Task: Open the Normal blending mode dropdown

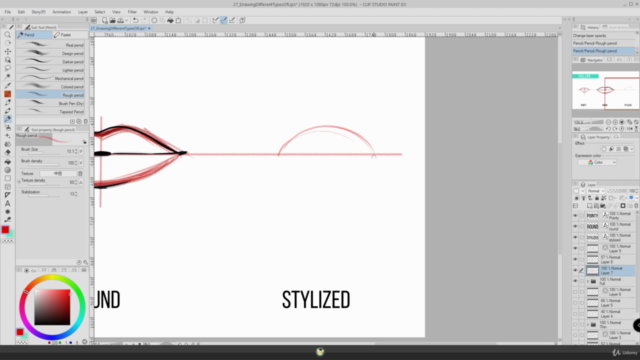Action: [596, 191]
